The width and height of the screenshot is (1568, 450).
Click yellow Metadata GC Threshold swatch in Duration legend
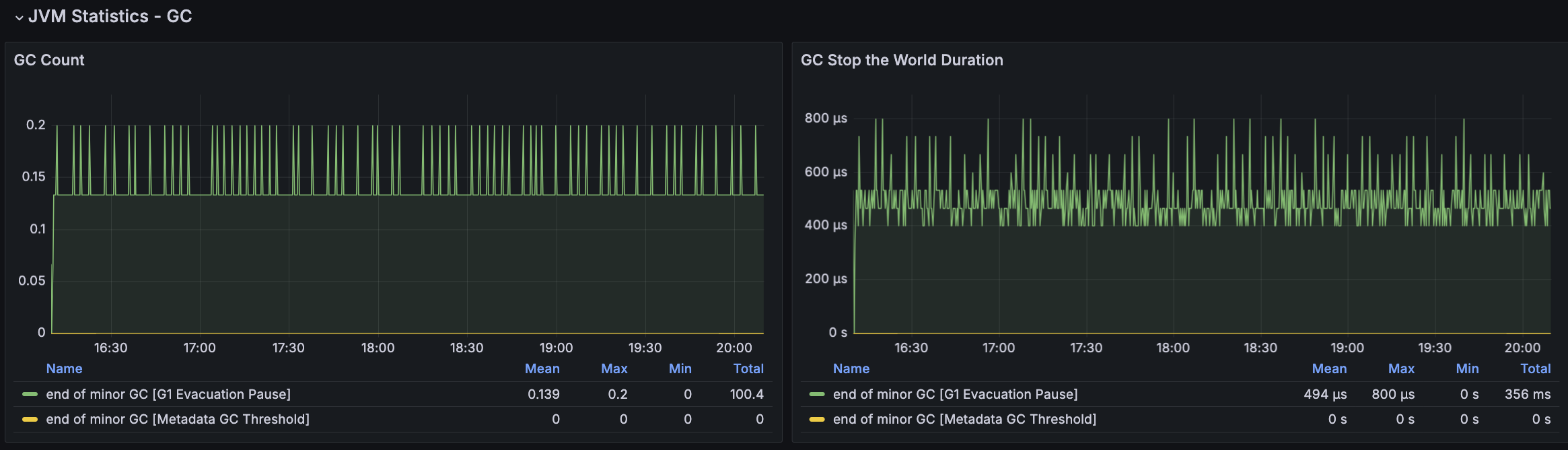(817, 419)
